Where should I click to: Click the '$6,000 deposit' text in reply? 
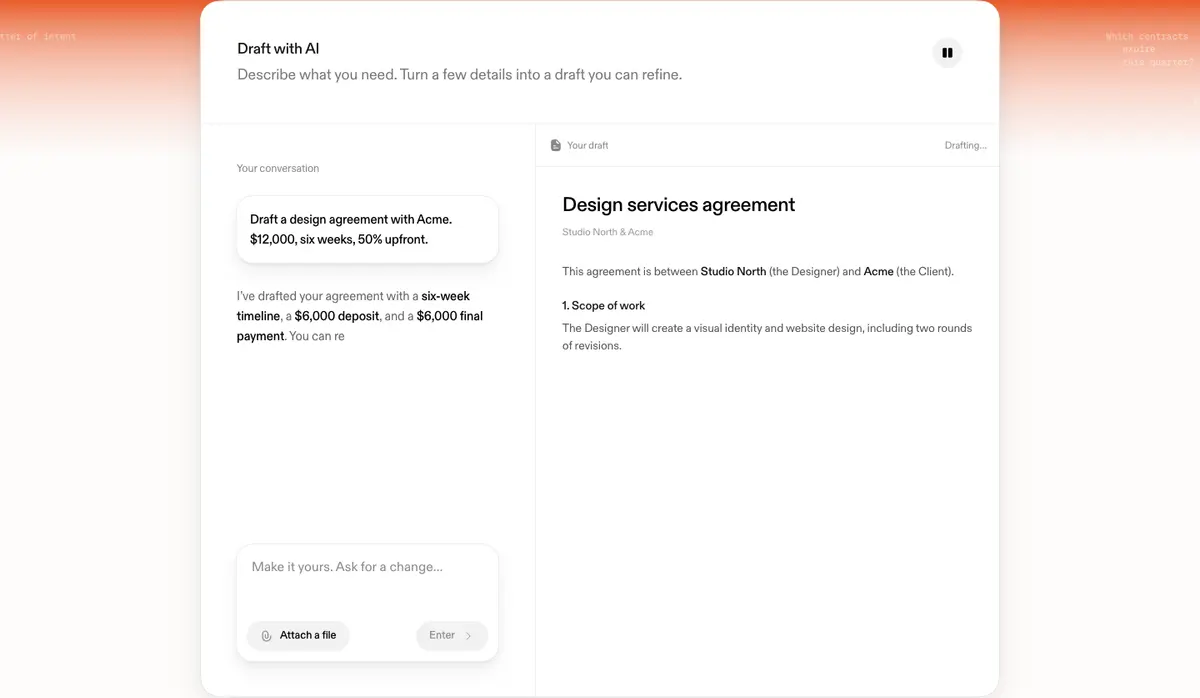pyautogui.click(x=337, y=316)
